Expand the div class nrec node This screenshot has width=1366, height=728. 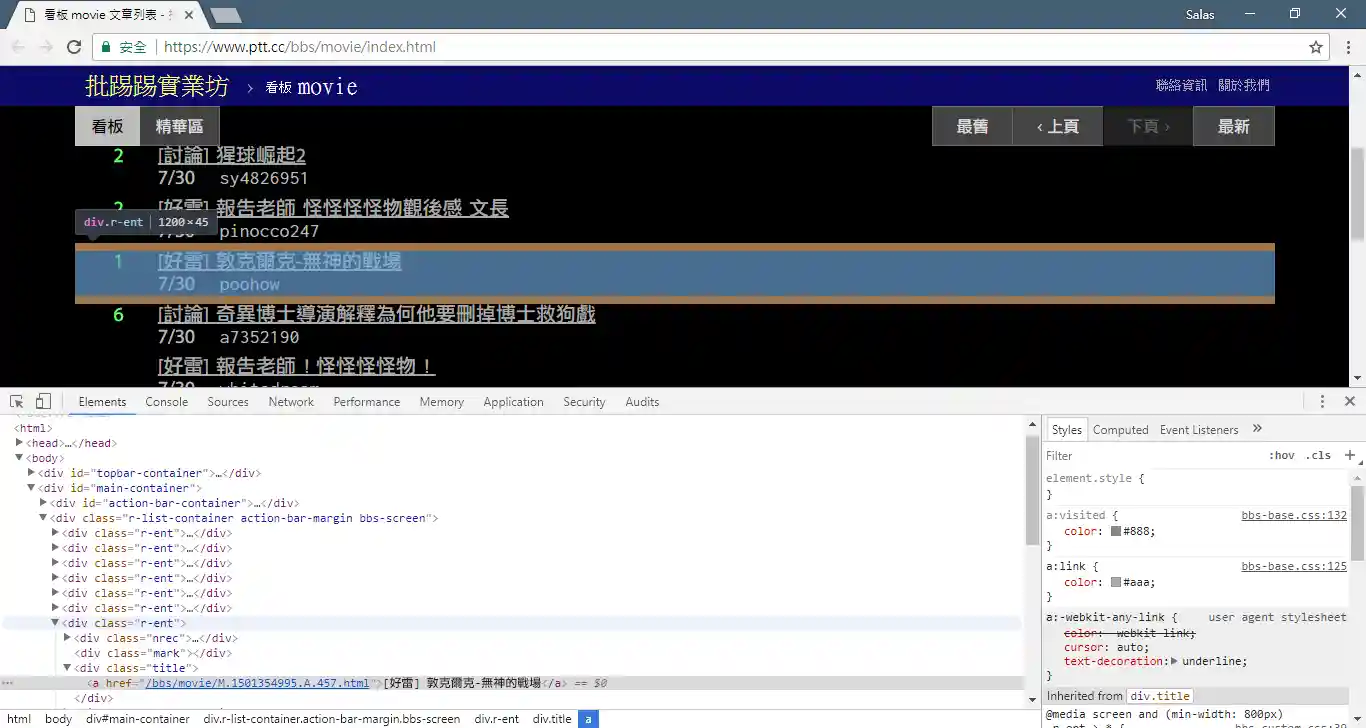tap(68, 637)
